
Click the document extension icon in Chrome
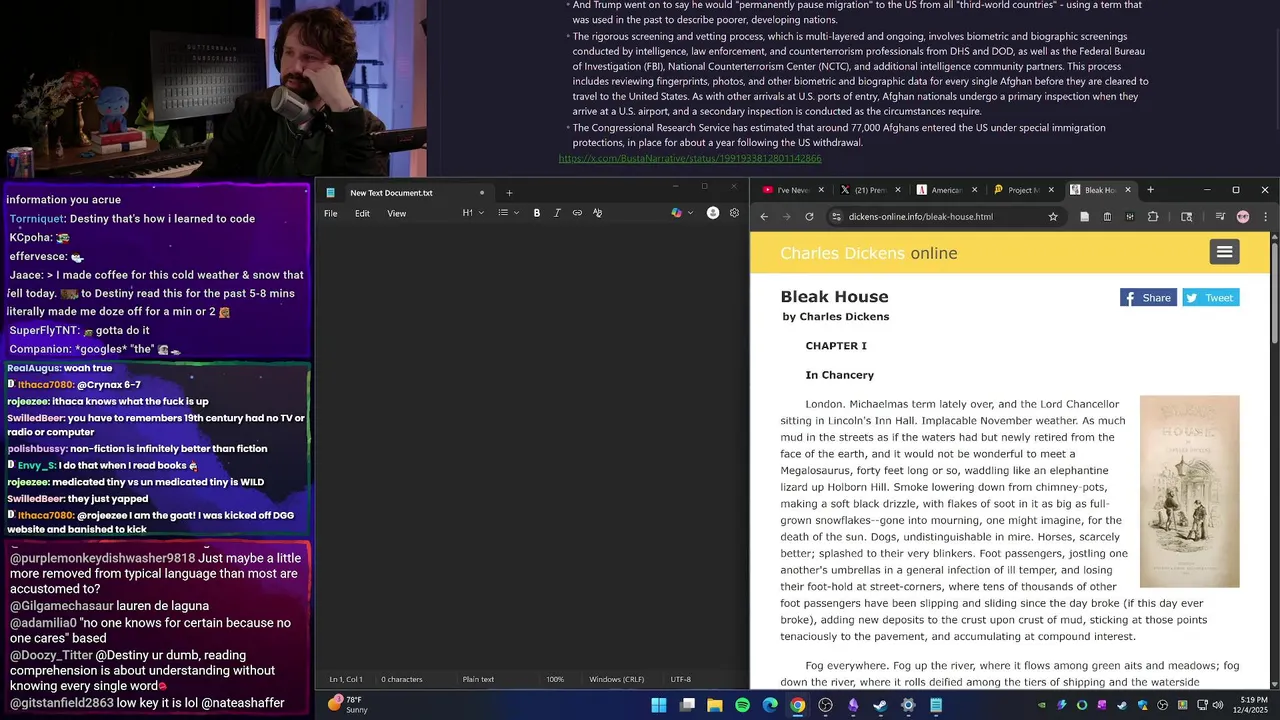(x=1084, y=217)
